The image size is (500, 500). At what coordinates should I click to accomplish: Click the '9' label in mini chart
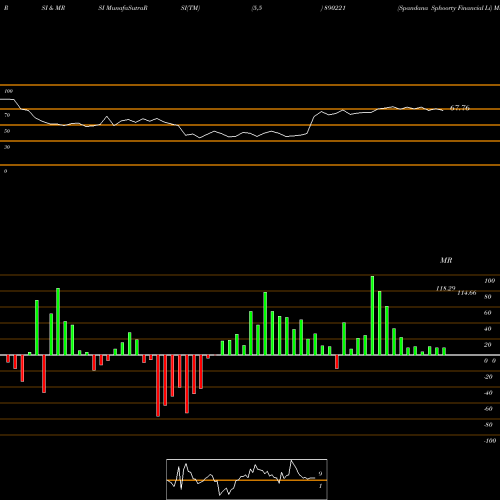click(320, 474)
